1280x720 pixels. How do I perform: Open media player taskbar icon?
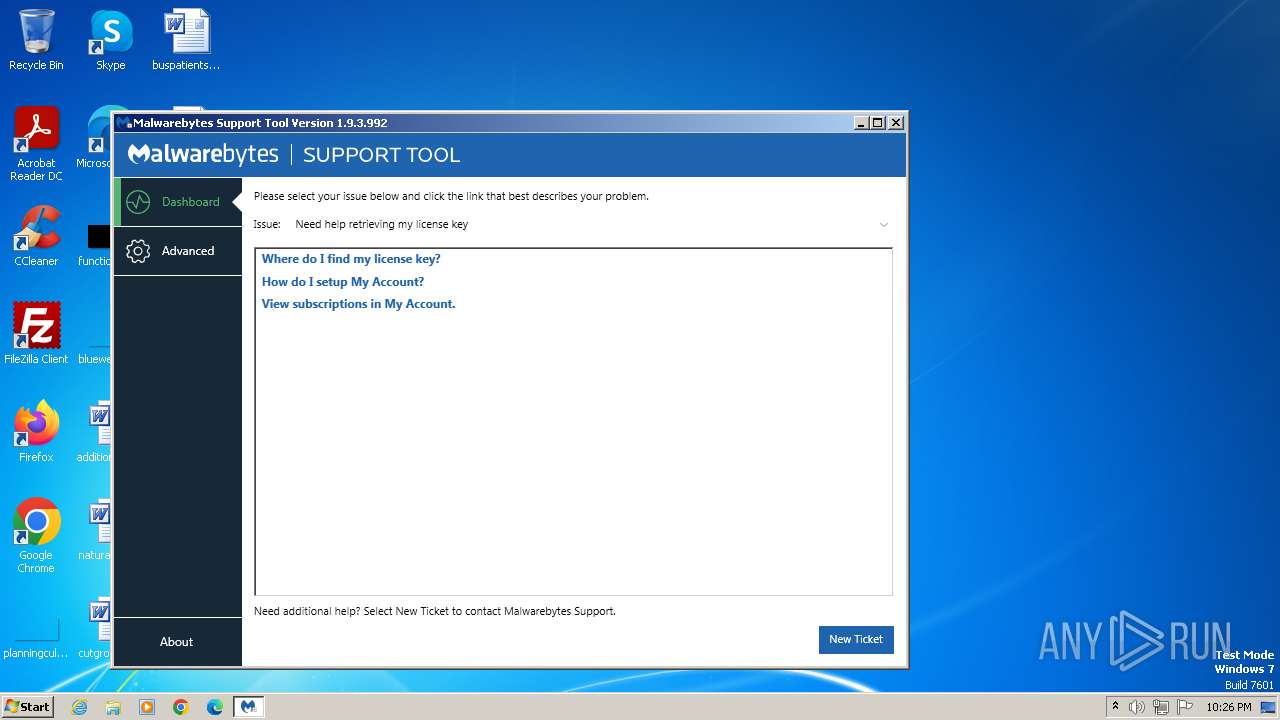[147, 707]
